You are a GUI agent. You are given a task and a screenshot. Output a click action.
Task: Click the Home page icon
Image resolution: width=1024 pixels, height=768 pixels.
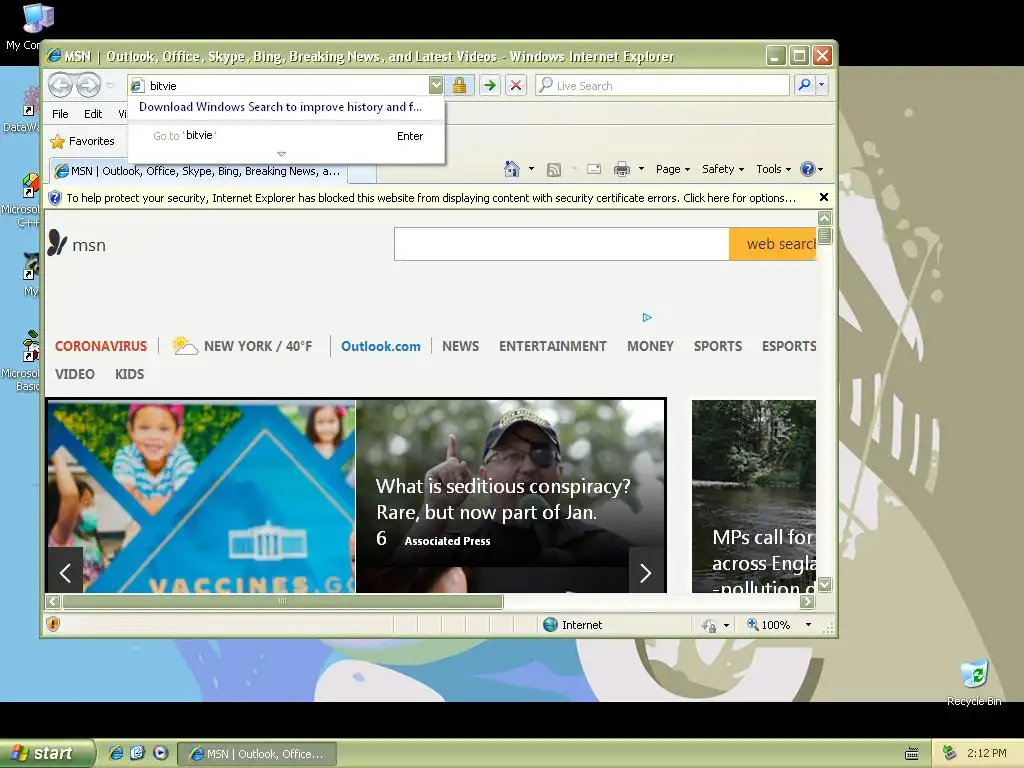(511, 169)
